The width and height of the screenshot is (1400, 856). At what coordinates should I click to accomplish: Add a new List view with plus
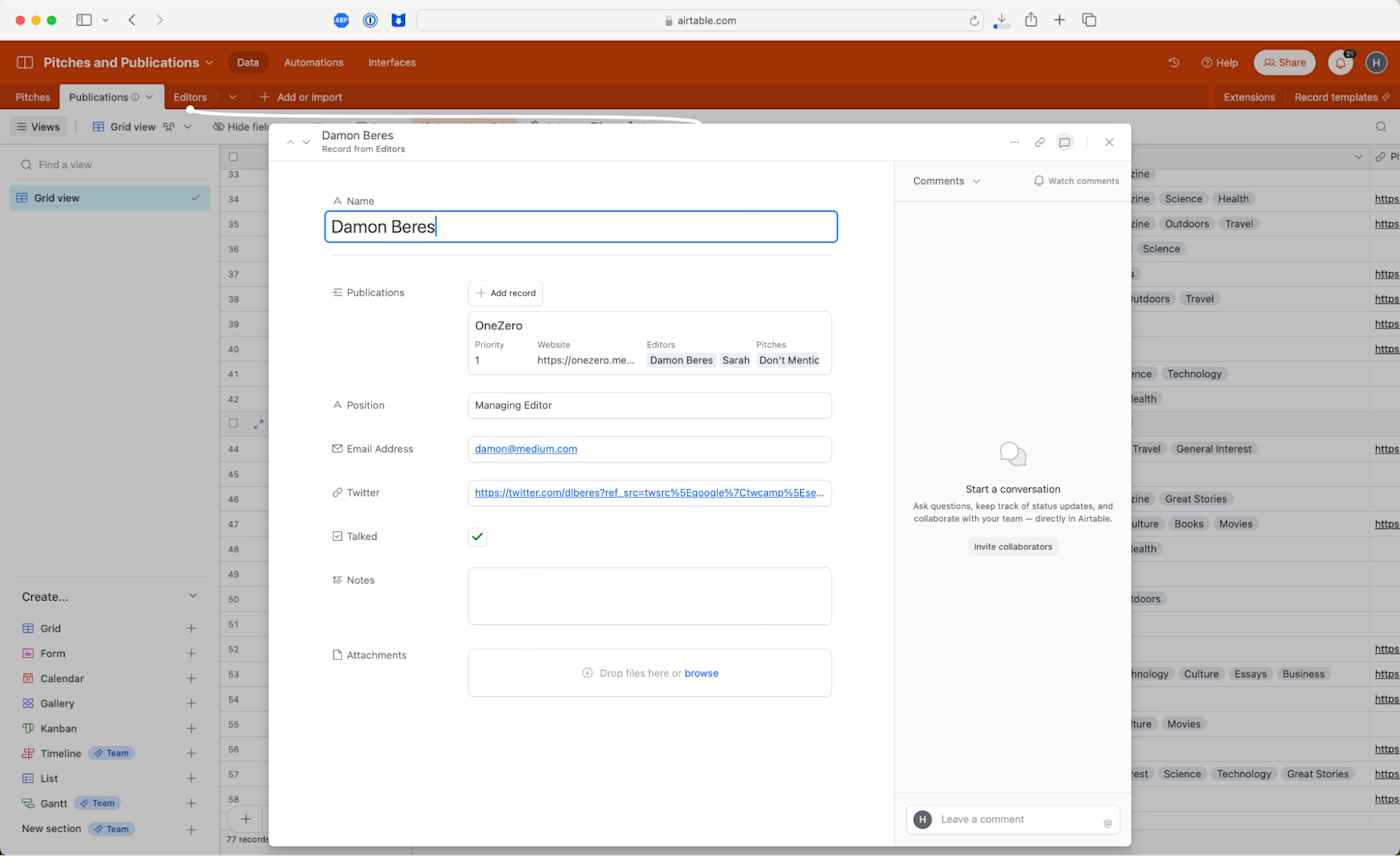tap(191, 779)
